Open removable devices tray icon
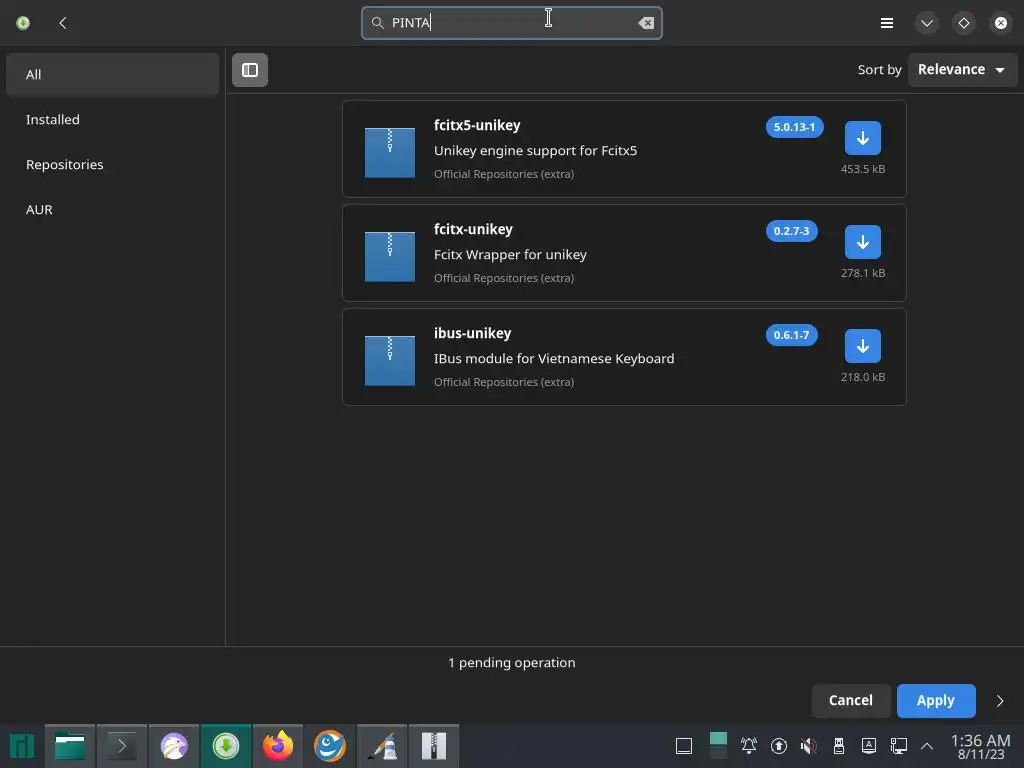This screenshot has height=768, width=1024. coord(839,745)
